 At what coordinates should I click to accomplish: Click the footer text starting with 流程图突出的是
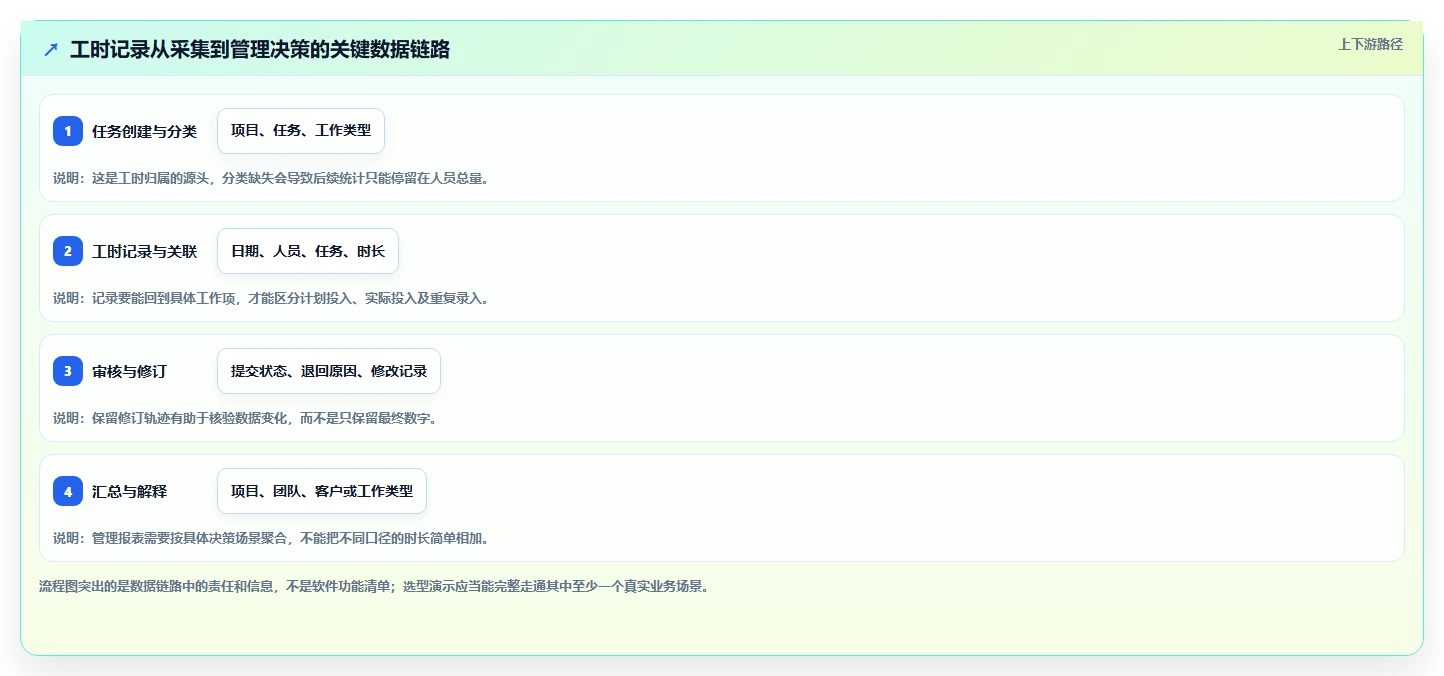[x=374, y=587]
